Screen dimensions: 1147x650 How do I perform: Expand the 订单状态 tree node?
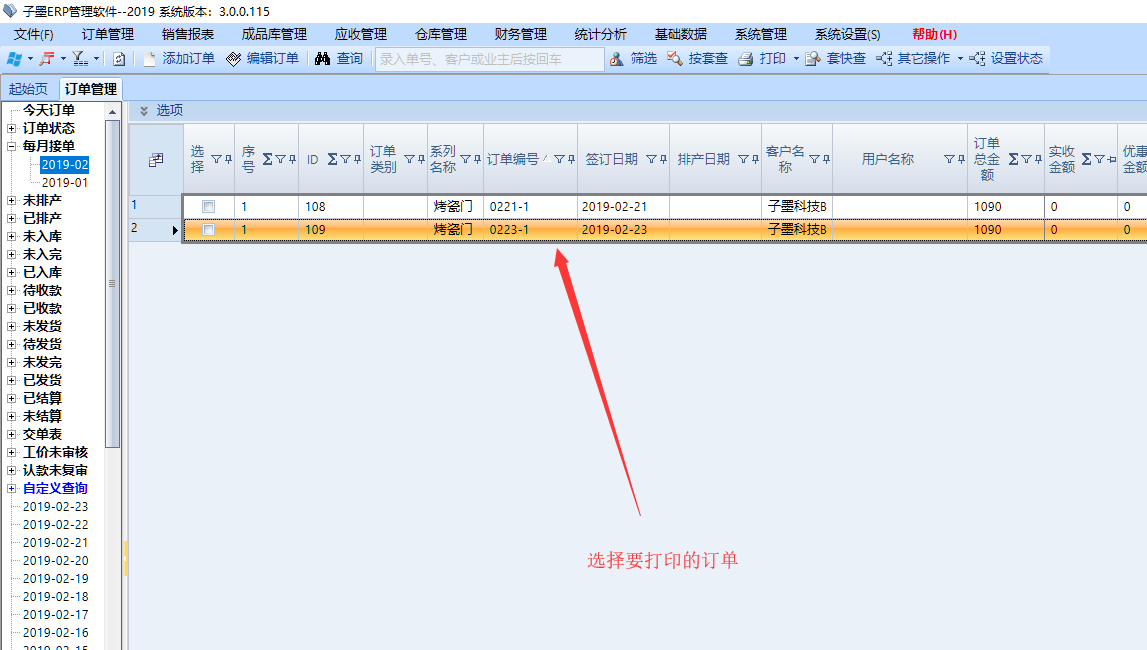11,128
